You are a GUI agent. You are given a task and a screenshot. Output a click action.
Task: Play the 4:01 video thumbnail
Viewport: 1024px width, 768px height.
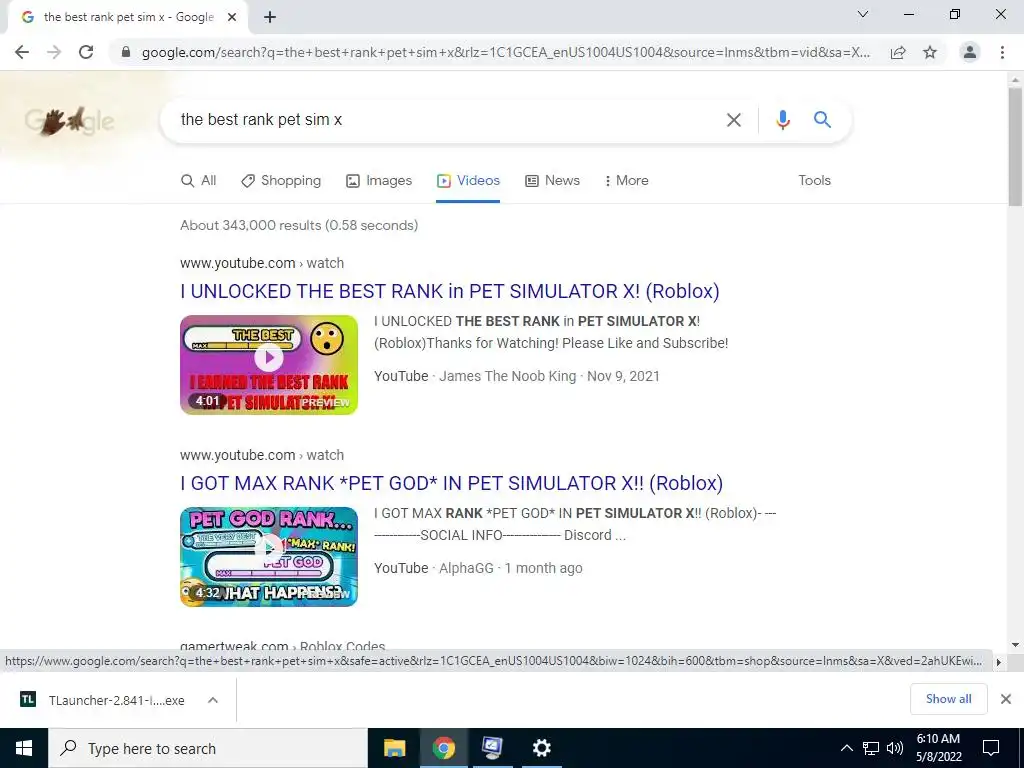(269, 365)
